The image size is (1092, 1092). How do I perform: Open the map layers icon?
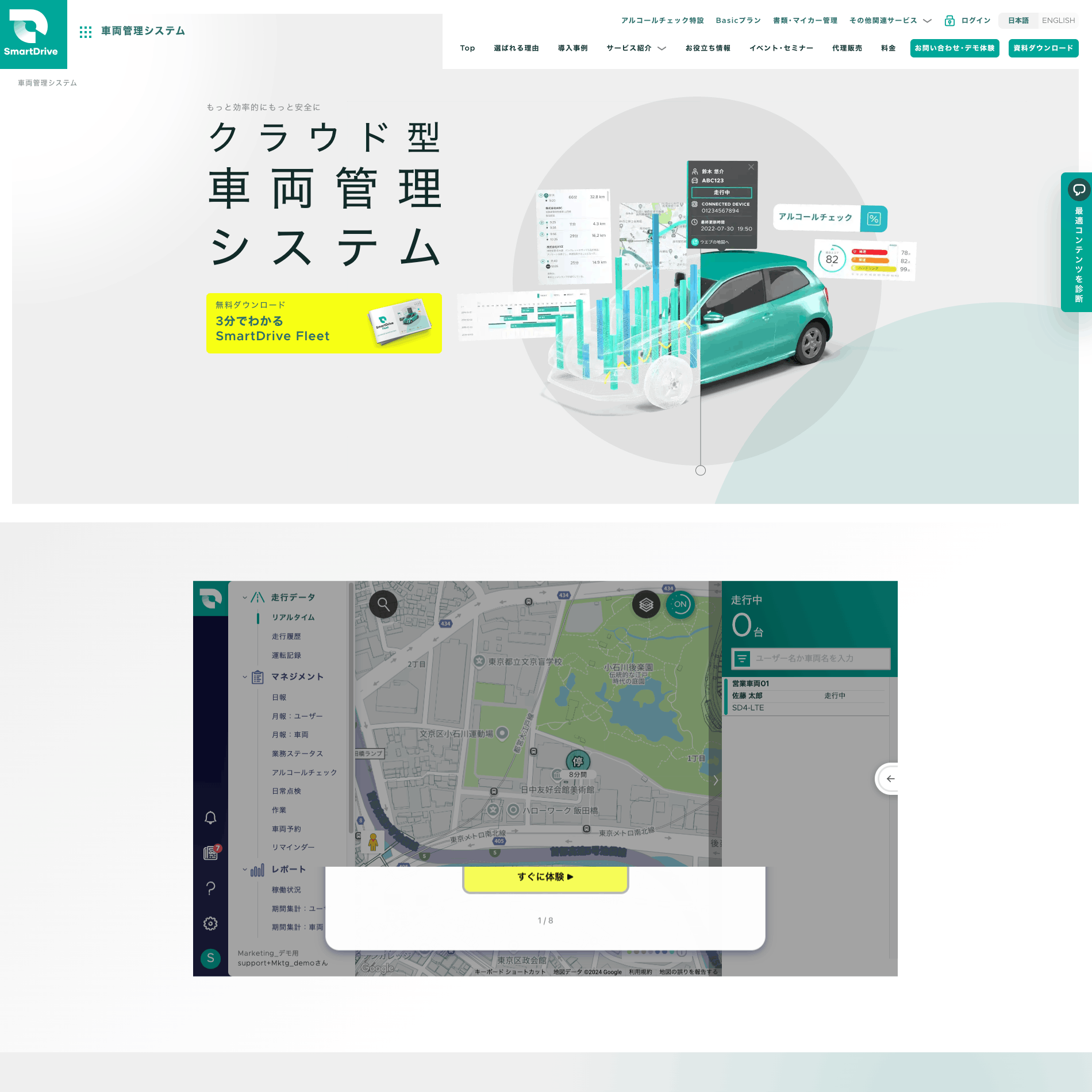pyautogui.click(x=646, y=605)
